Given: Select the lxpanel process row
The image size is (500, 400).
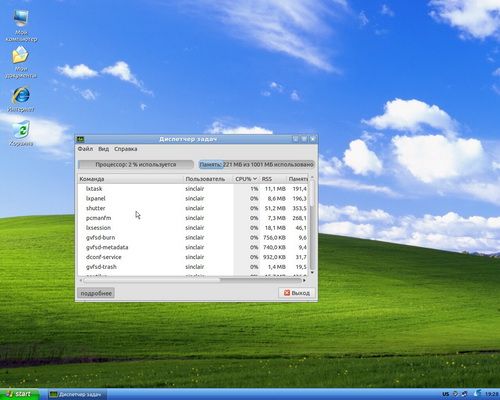Looking at the screenshot, I should 193,198.
